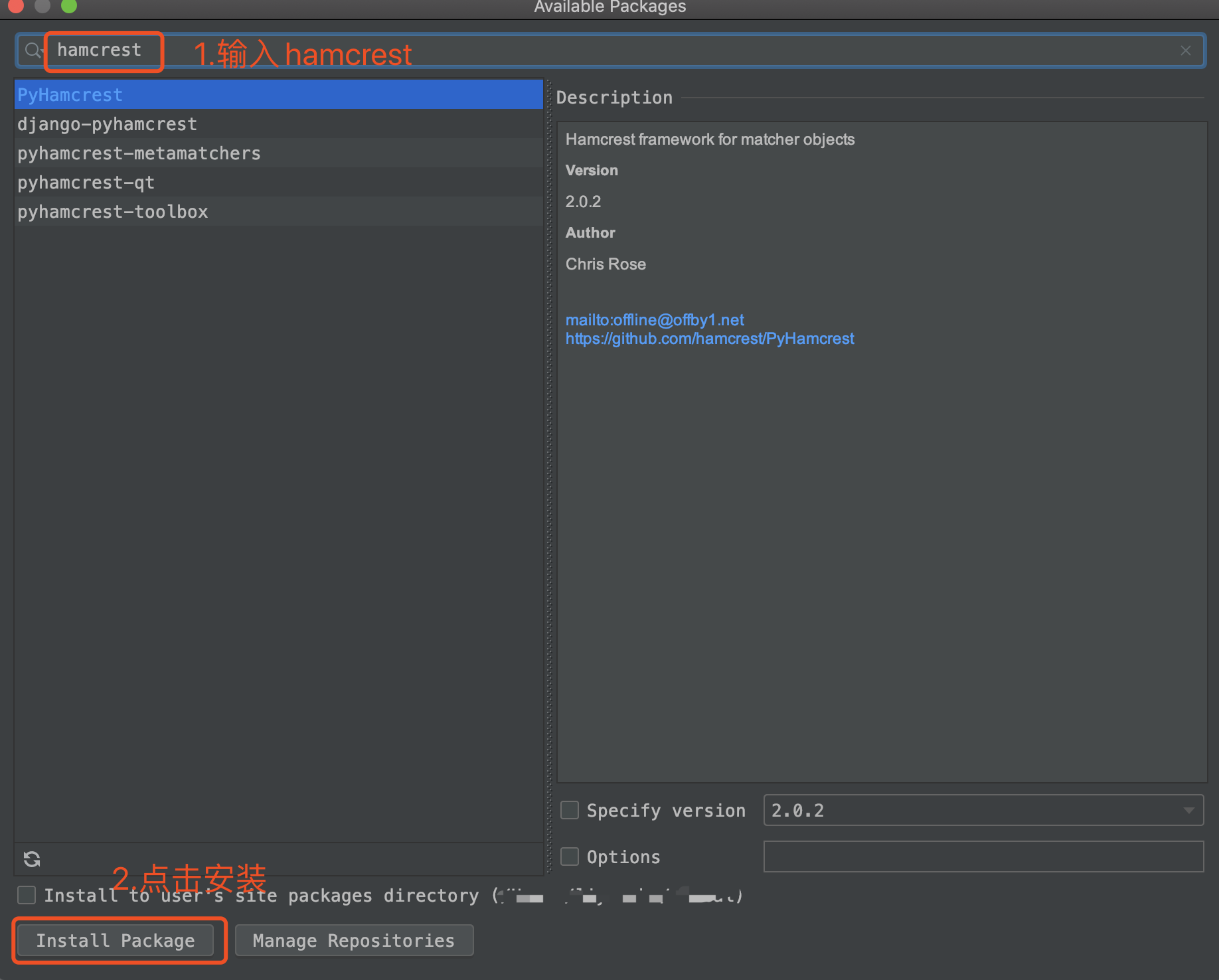Enable the Options checkbox
Image resolution: width=1219 pixels, height=980 pixels.
point(570,857)
